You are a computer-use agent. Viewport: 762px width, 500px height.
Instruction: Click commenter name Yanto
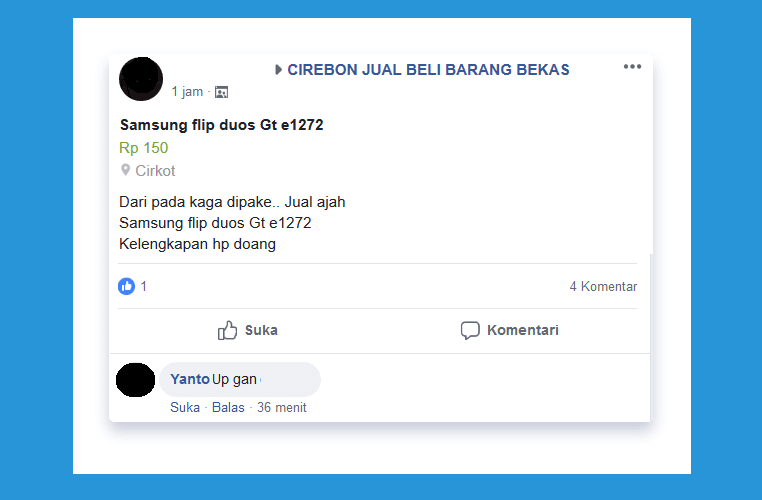click(x=190, y=379)
